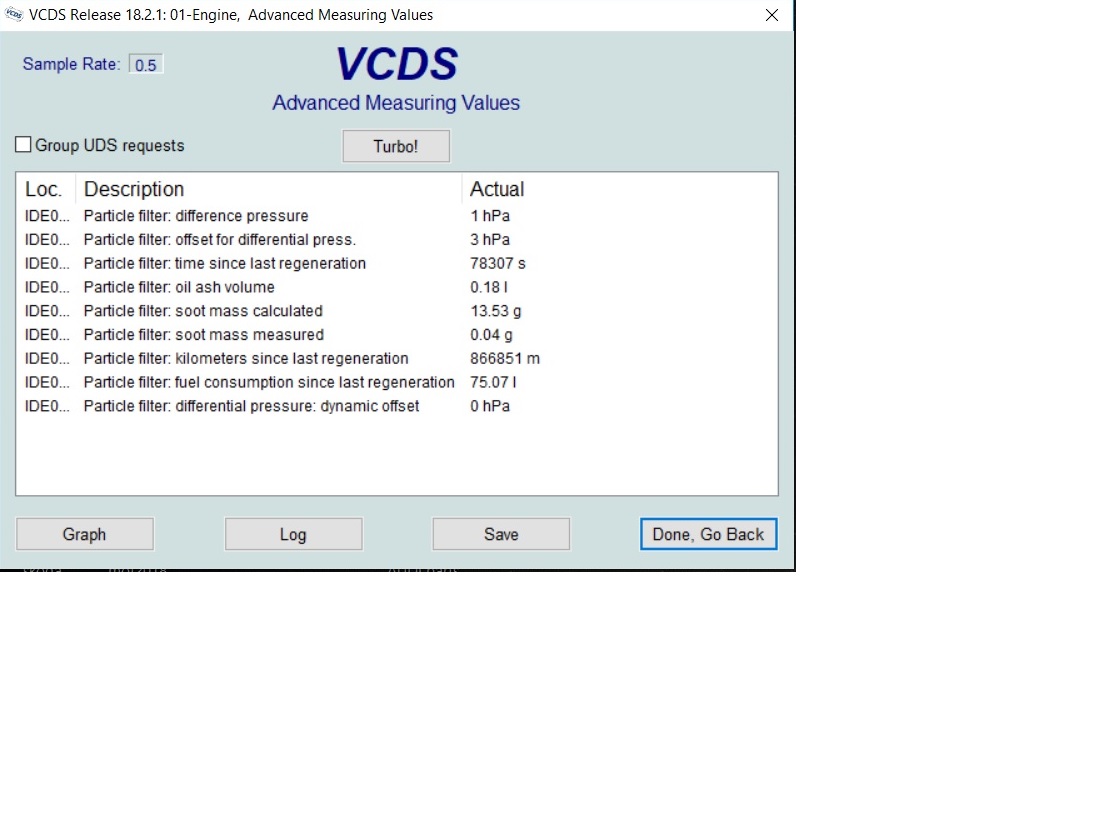Viewport: 1120px width, 840px height.
Task: Click the value 78307 s
Action: pos(498,264)
